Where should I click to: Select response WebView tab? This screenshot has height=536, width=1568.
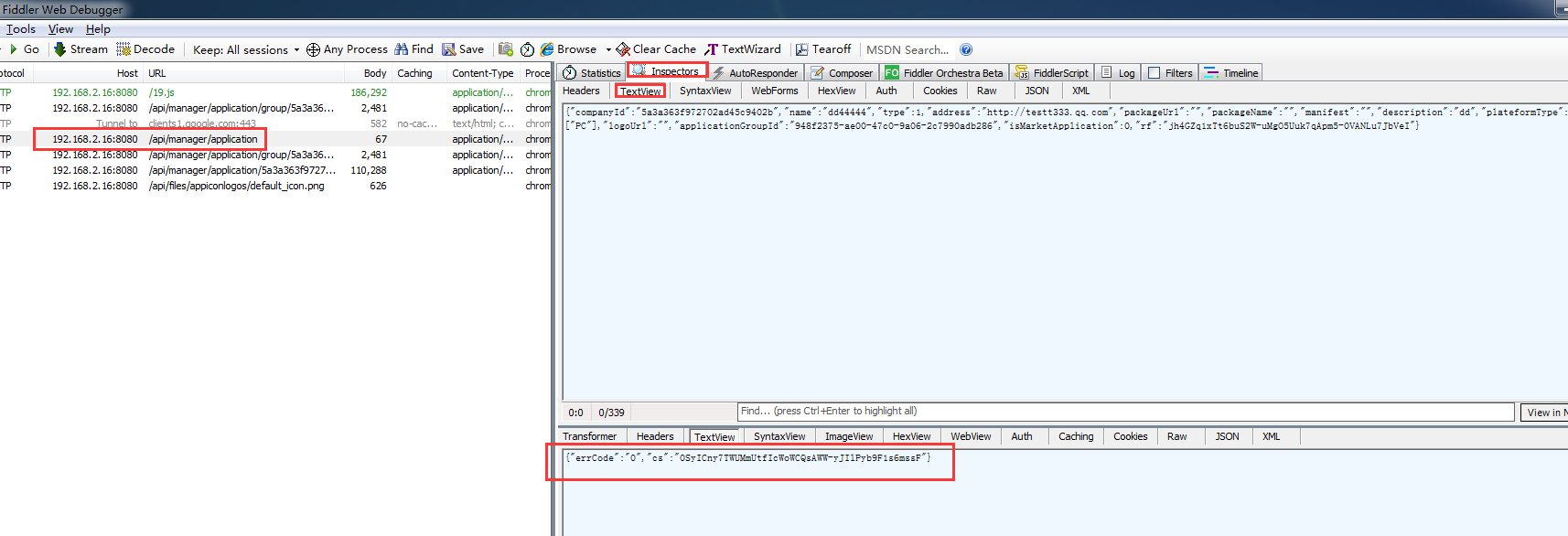click(971, 436)
